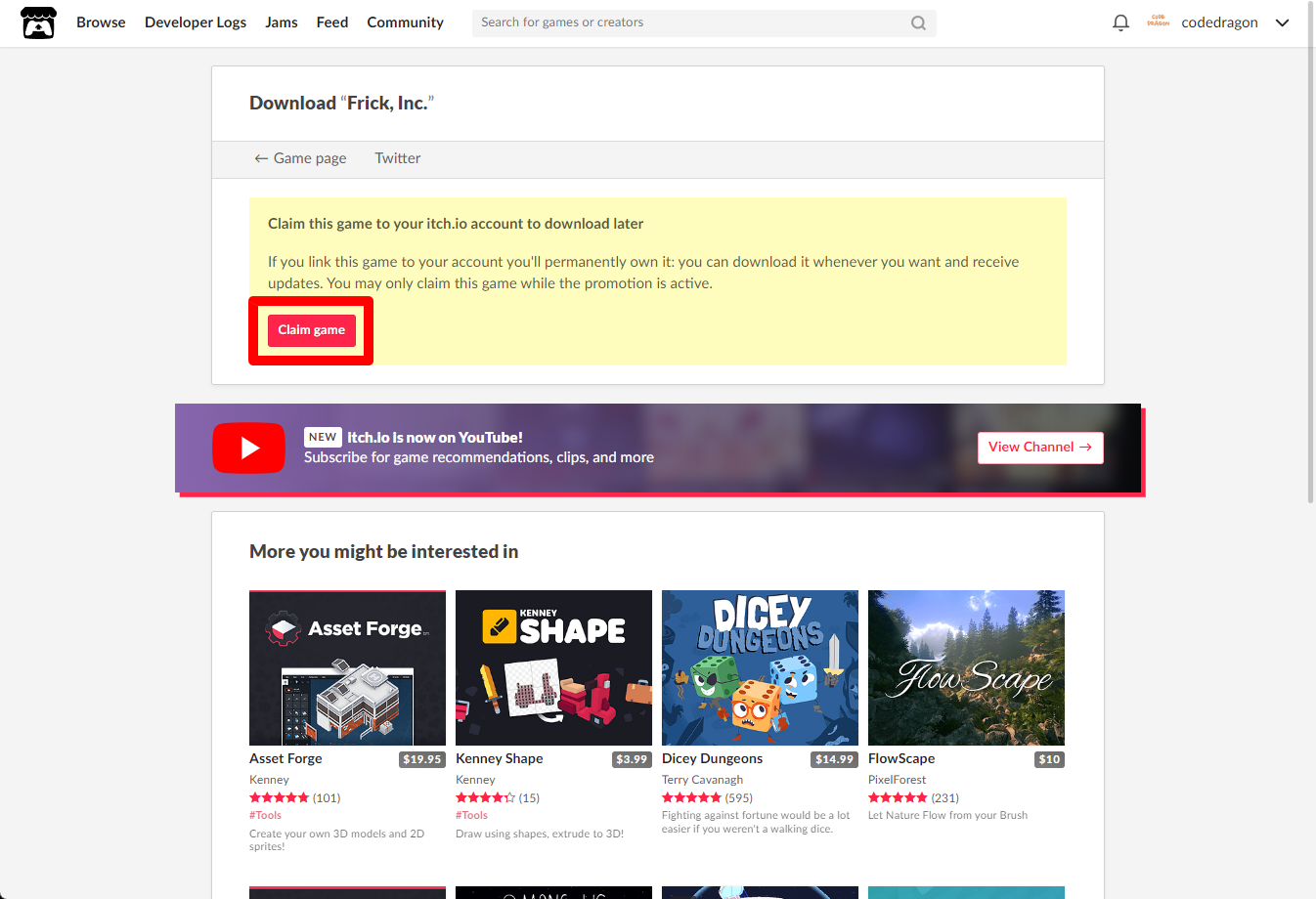Click FlowScape $10 price tag
The width and height of the screenshot is (1316, 899).
[x=1050, y=759]
